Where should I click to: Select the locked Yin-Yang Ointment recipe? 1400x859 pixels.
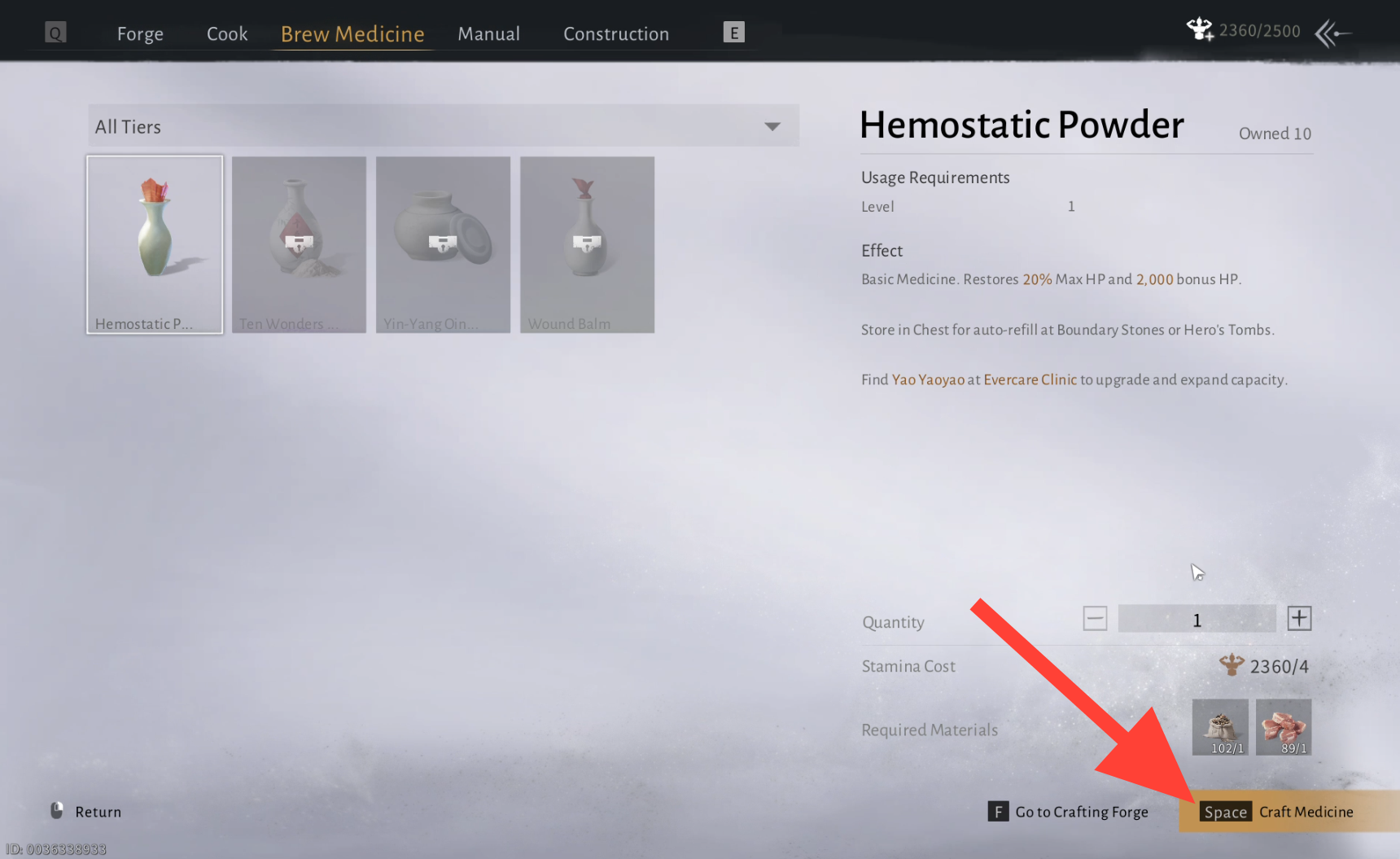coord(443,244)
